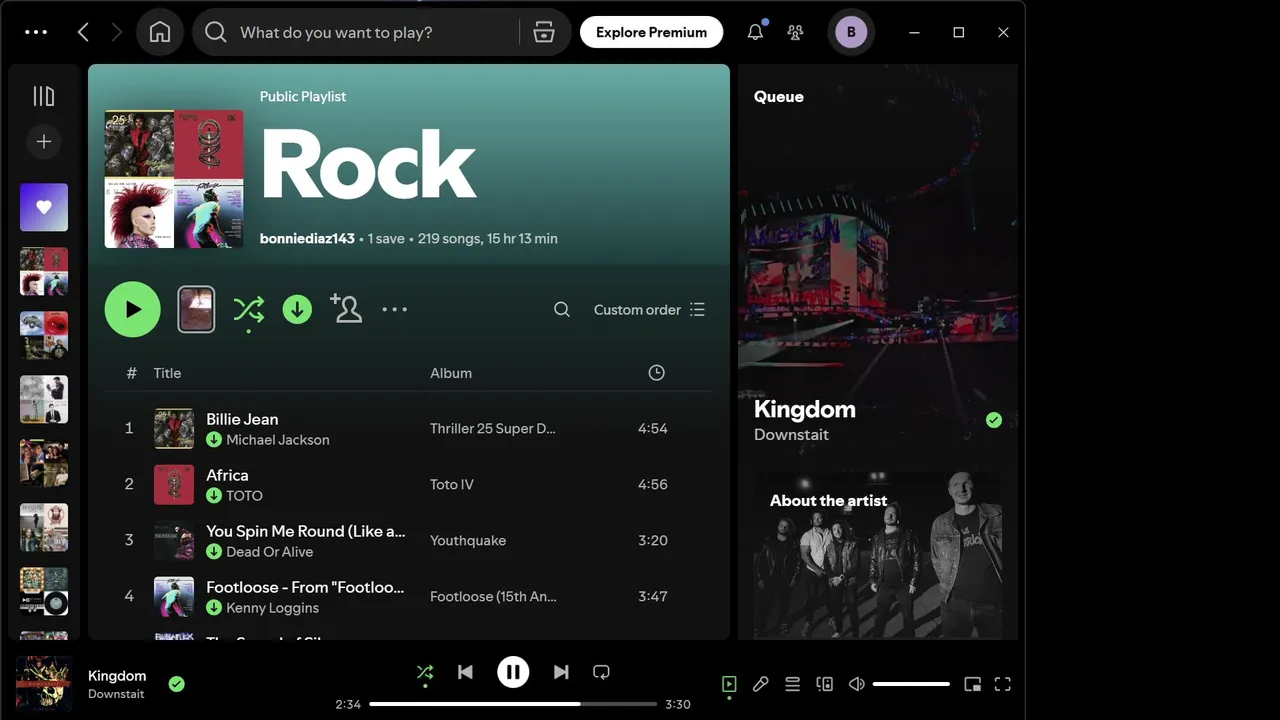Play the Rock playlist
1280x720 pixels.
click(x=133, y=309)
